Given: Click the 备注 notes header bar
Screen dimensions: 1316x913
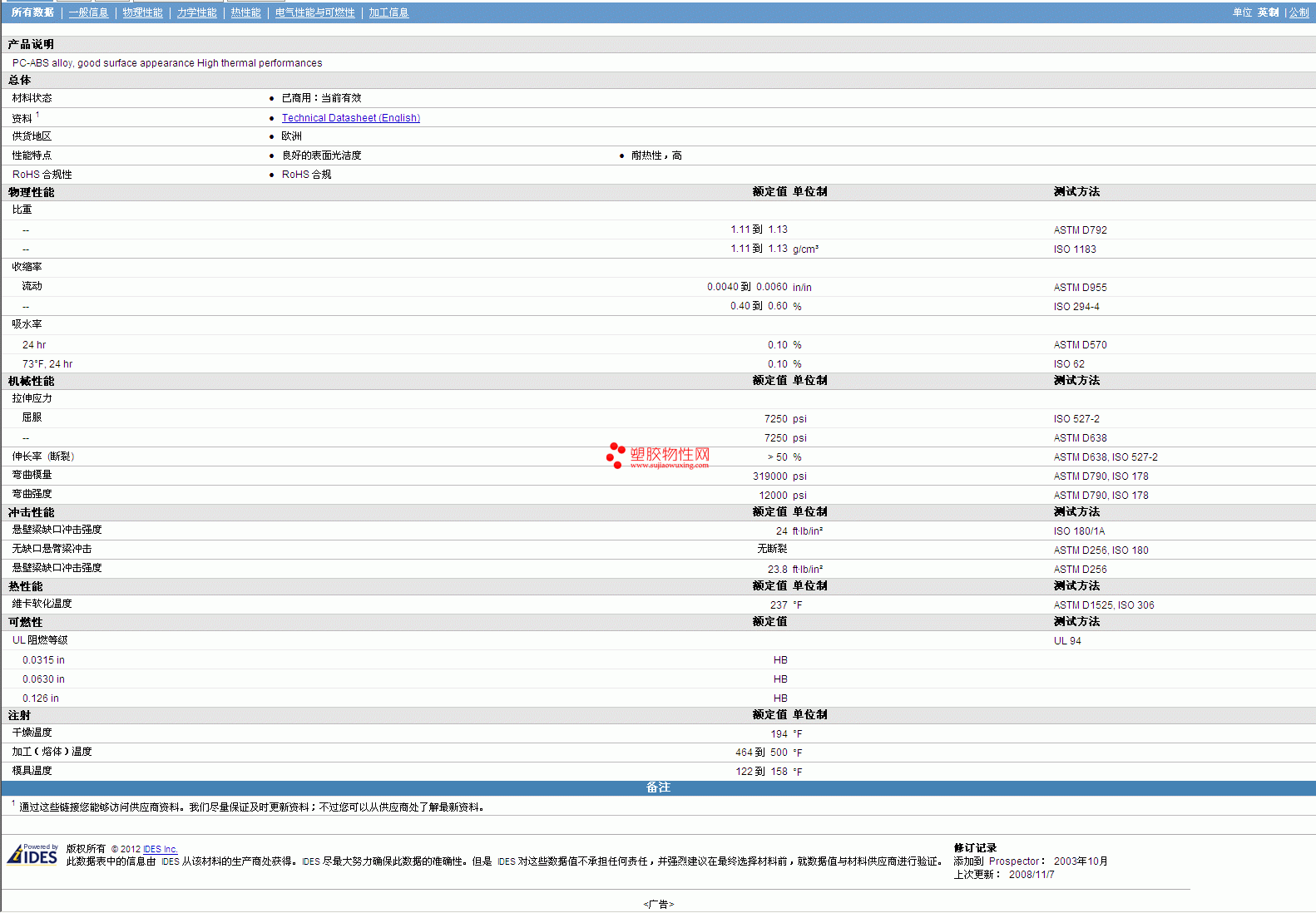Looking at the screenshot, I should pyautogui.click(x=658, y=787).
